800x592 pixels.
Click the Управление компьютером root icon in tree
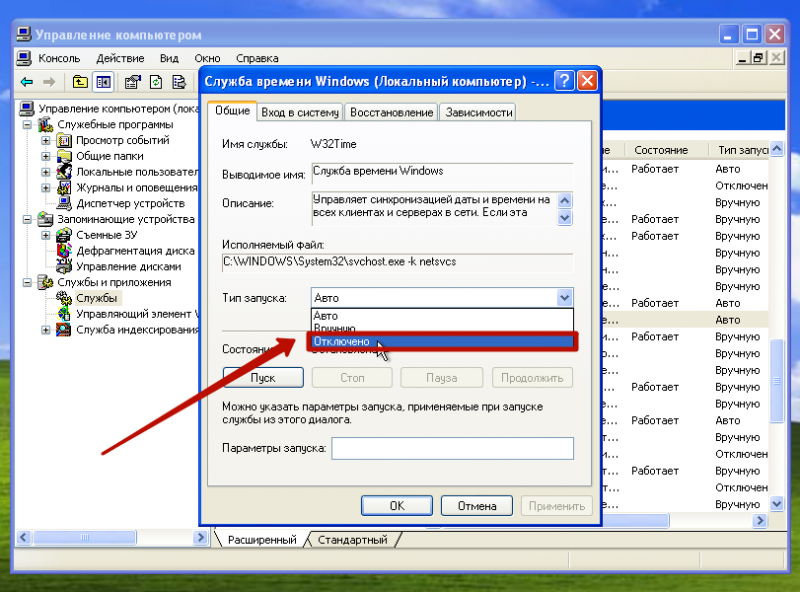coord(27,109)
